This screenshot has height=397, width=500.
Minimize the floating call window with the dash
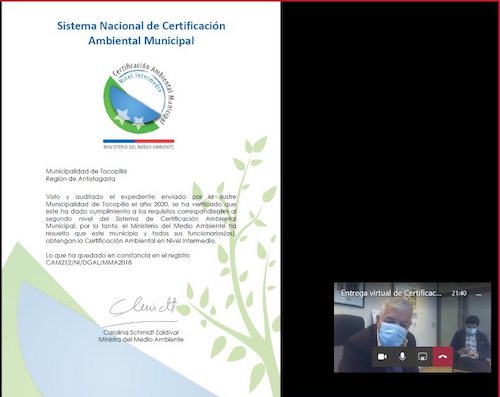[479, 294]
